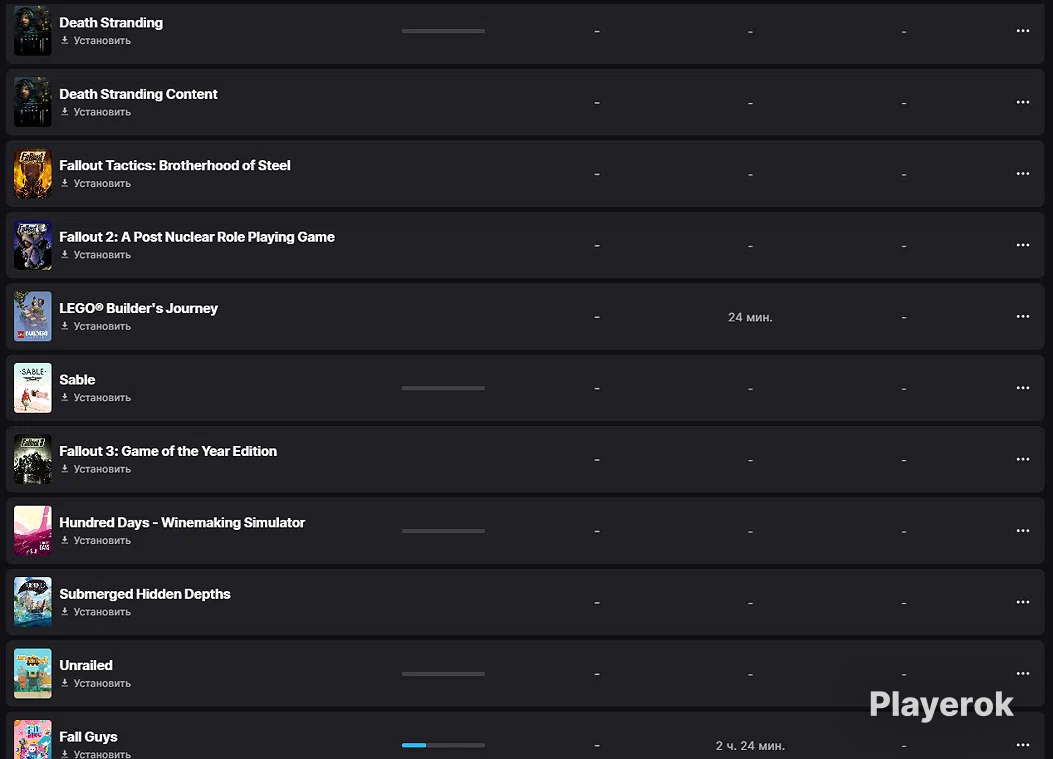
Task: Open the Hundred Days cover thumbnail
Action: (33, 531)
